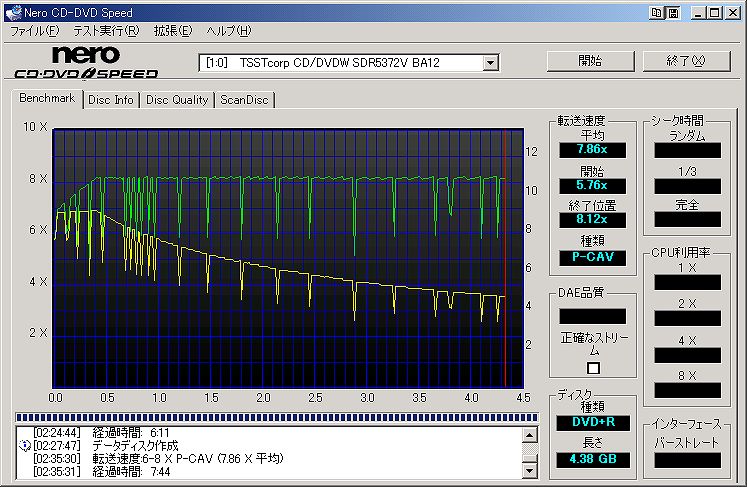Click the P-CAV type value
The image size is (747, 487).
tap(592, 257)
